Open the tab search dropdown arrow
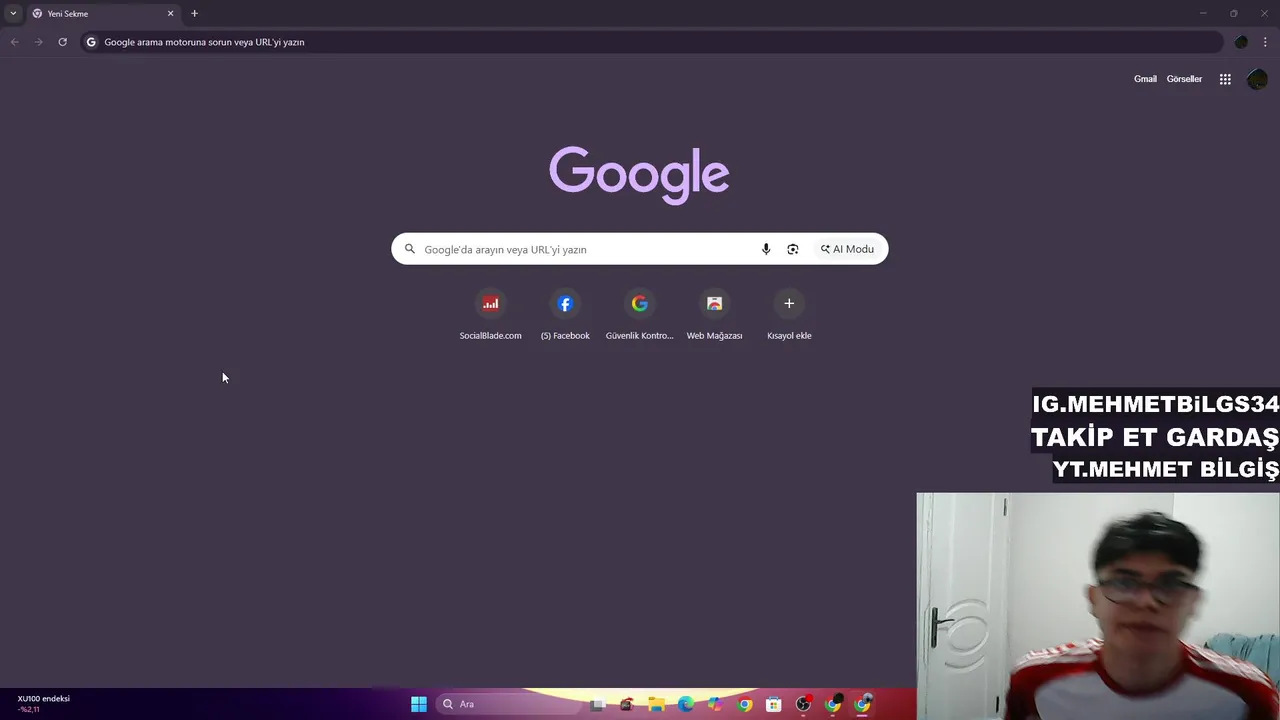The height and width of the screenshot is (720, 1280). pos(13,13)
